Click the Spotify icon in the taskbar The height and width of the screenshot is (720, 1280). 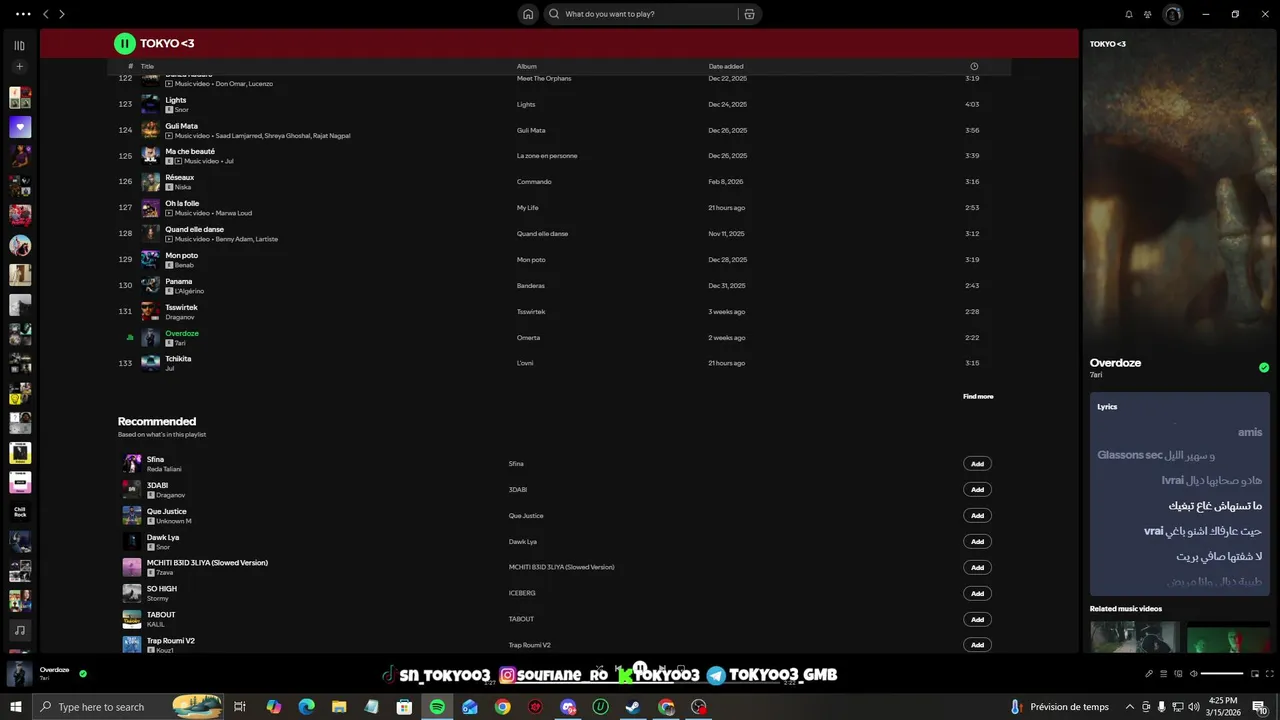coord(437,707)
